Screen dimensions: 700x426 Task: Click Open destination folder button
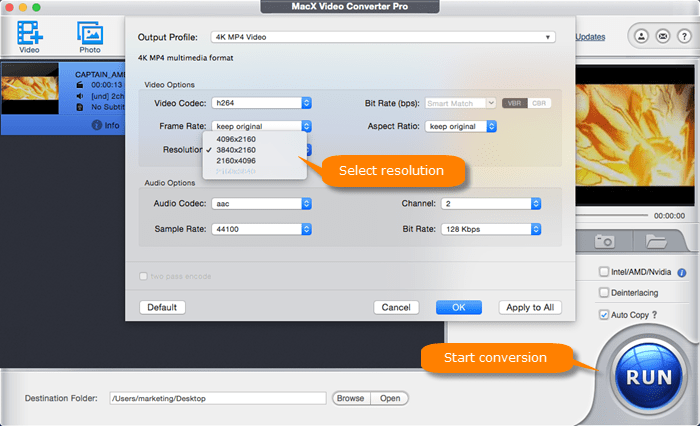(390, 398)
